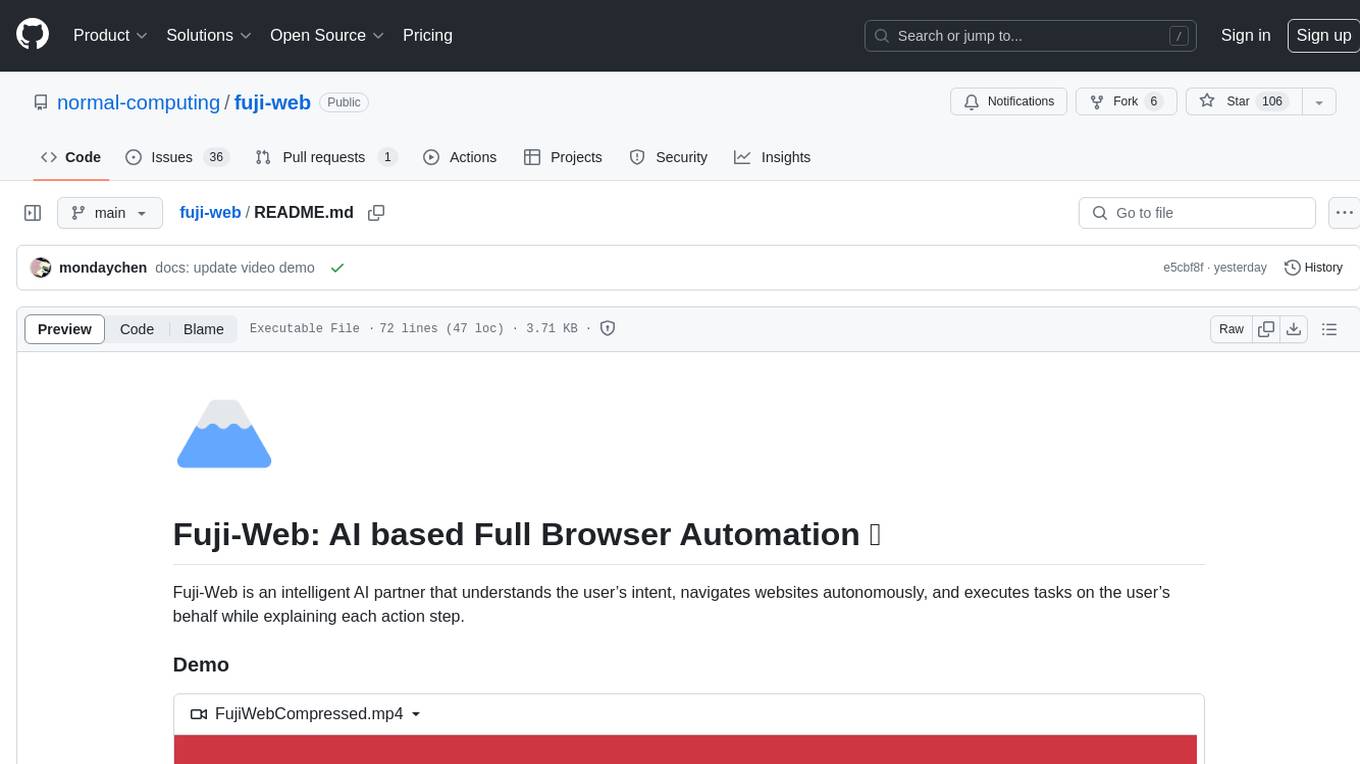Expand the Solutions menu

pyautogui.click(x=208, y=35)
